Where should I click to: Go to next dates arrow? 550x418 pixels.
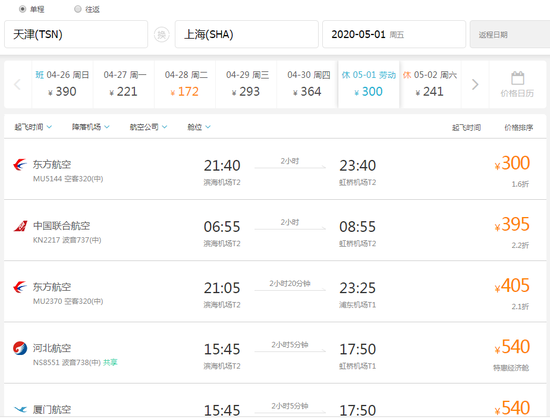pos(475,85)
